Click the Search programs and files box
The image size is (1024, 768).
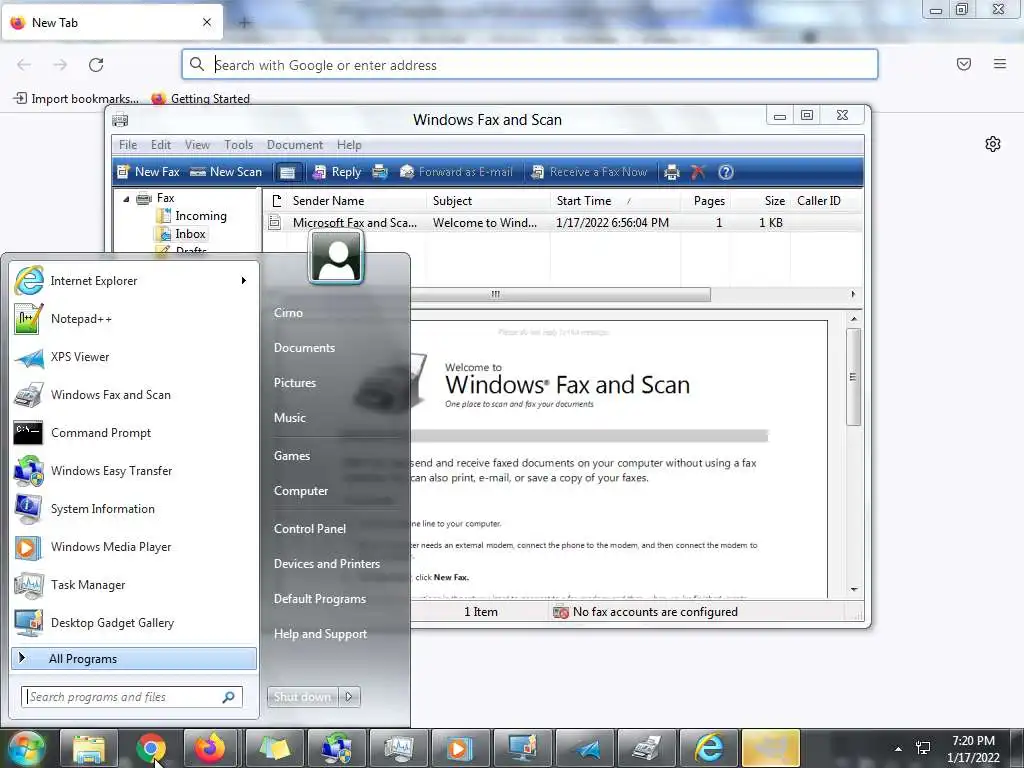[132, 697]
